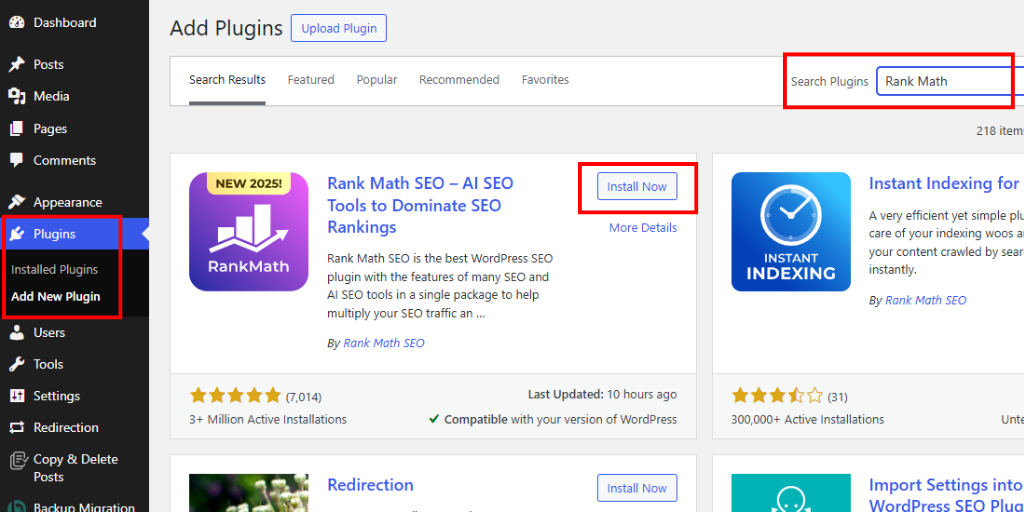Go to Media in the sidebar

[x=51, y=97]
